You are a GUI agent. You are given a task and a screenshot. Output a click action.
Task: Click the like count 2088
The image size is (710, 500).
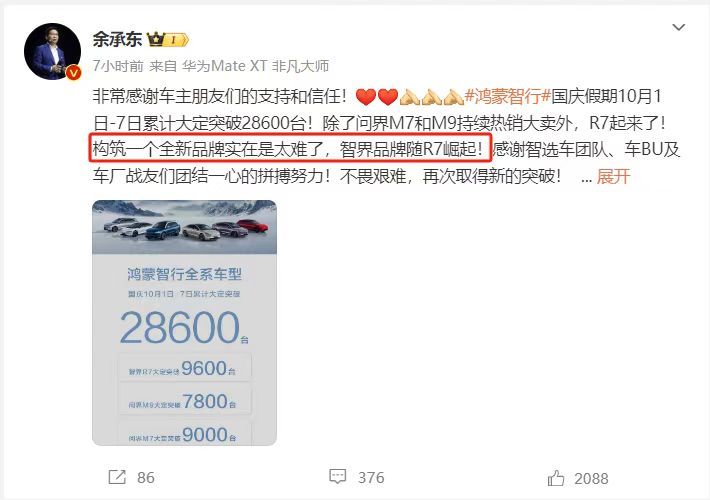click(591, 479)
